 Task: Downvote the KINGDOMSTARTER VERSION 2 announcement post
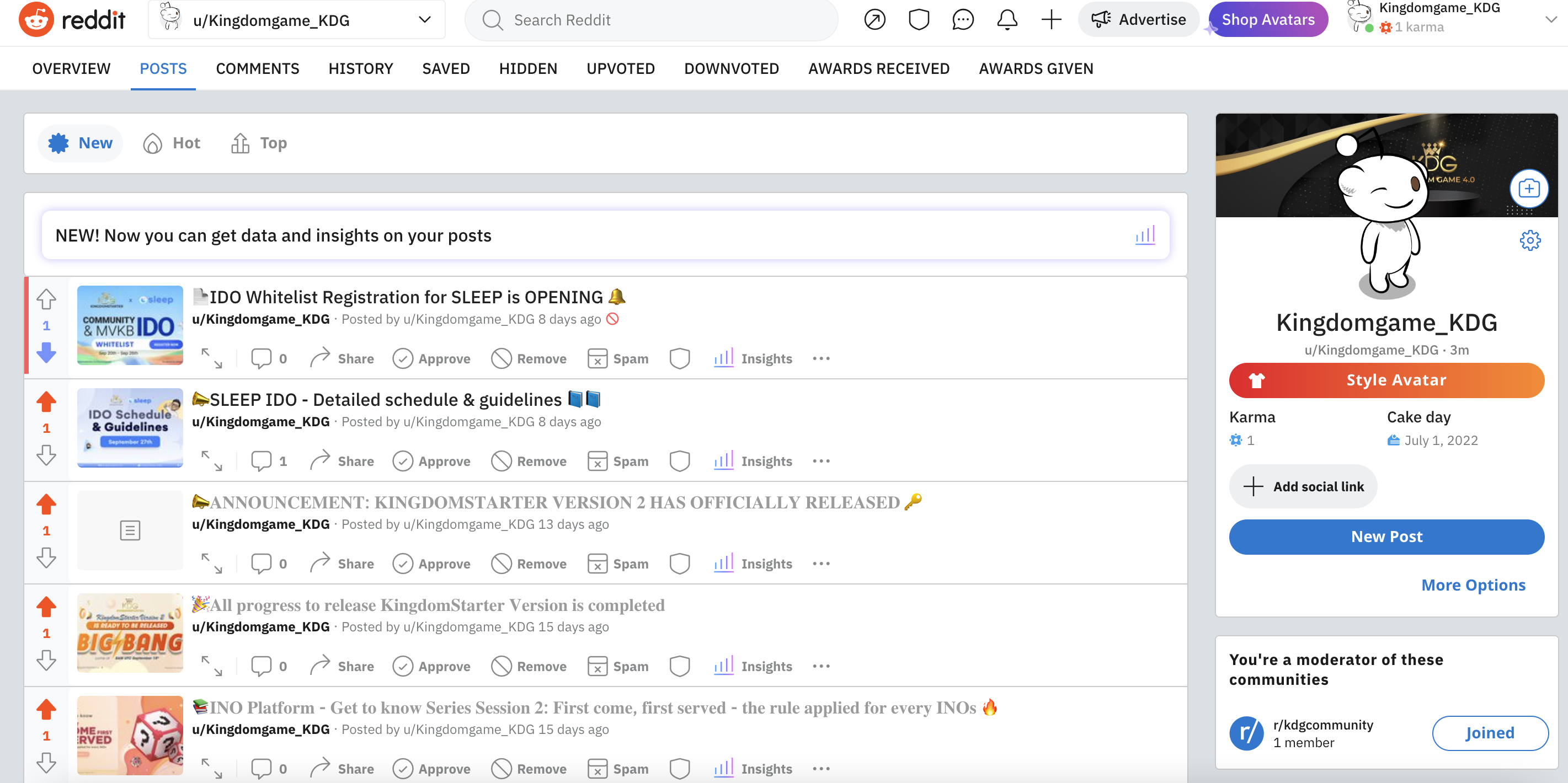[46, 557]
